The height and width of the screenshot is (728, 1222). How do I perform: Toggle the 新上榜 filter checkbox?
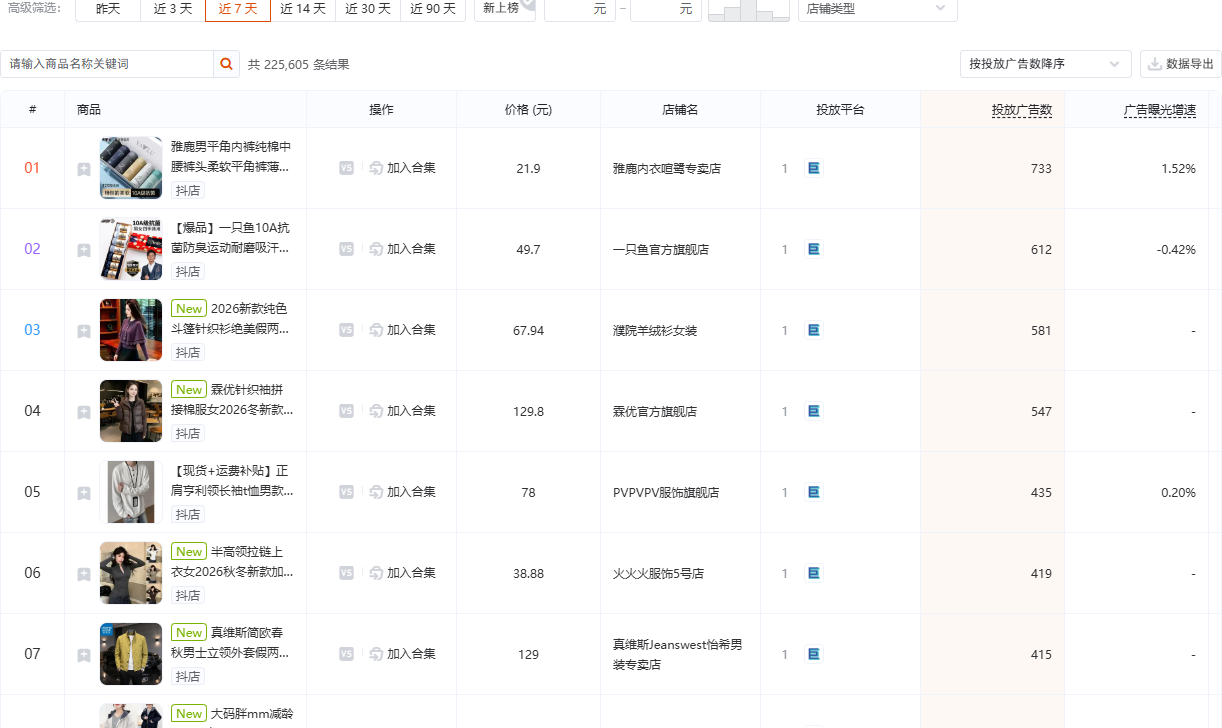505,8
